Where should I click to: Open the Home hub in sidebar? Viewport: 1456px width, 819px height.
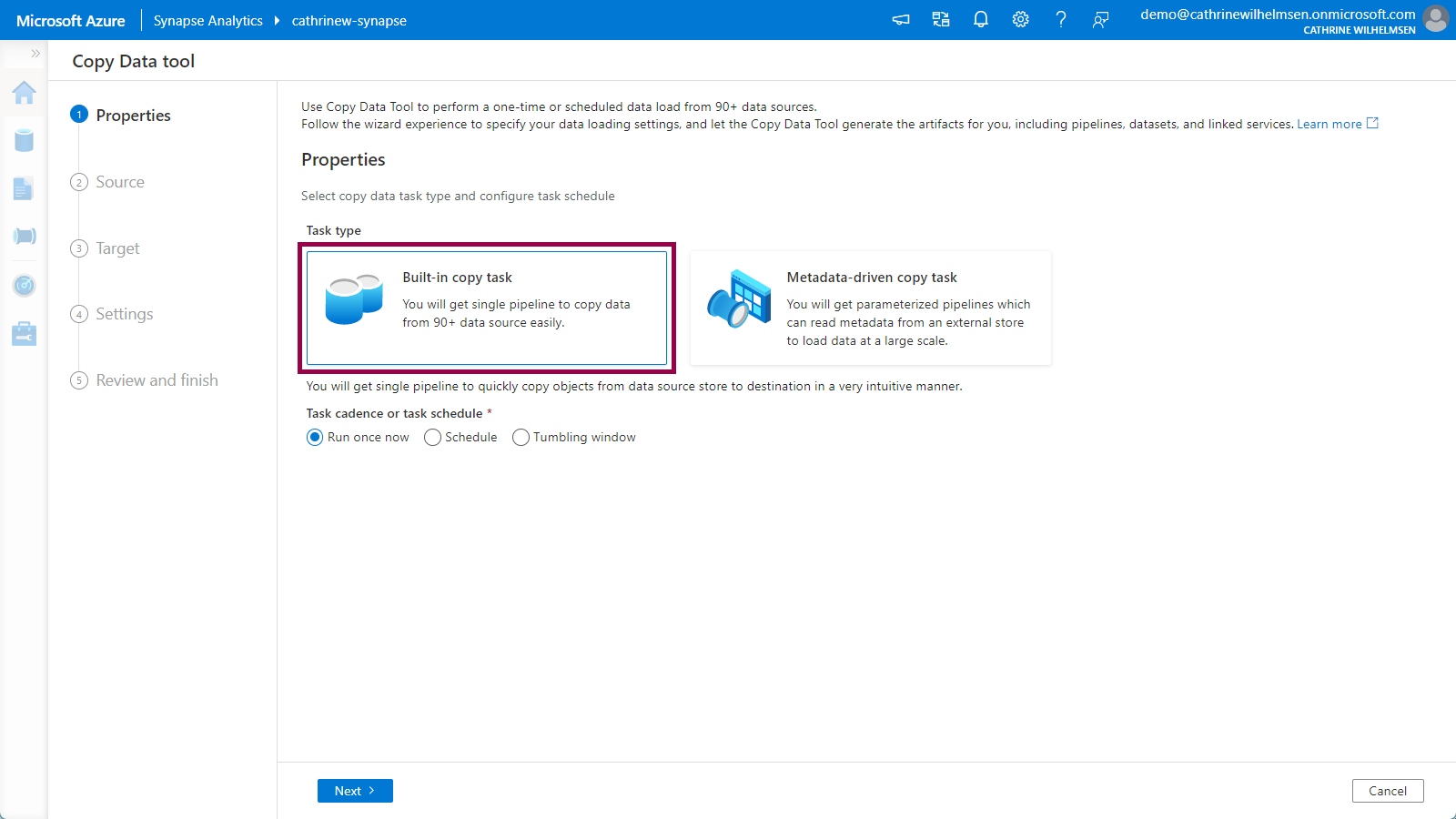[25, 93]
